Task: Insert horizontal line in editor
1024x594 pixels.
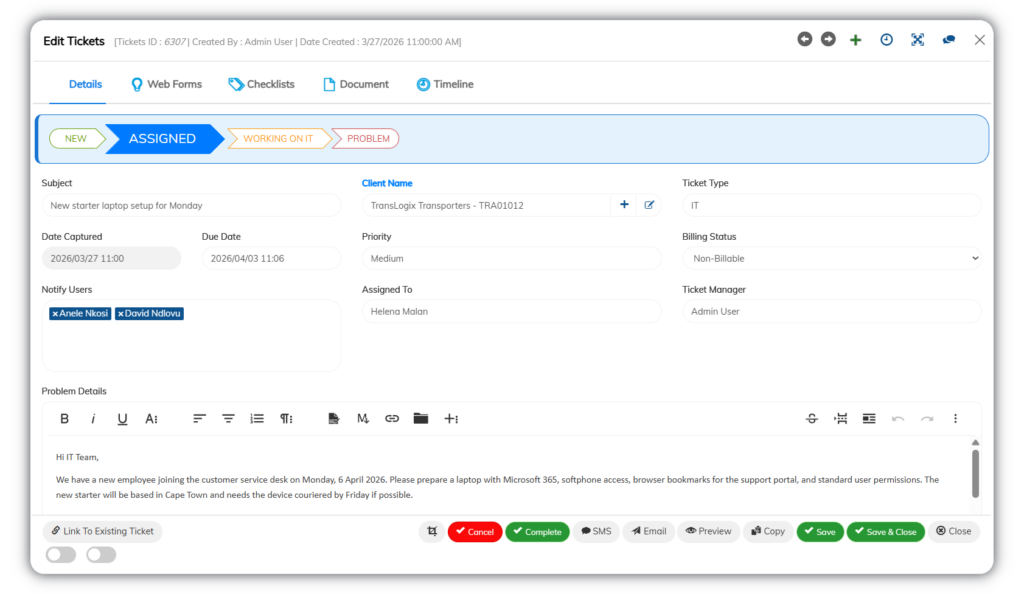Action: [840, 419]
